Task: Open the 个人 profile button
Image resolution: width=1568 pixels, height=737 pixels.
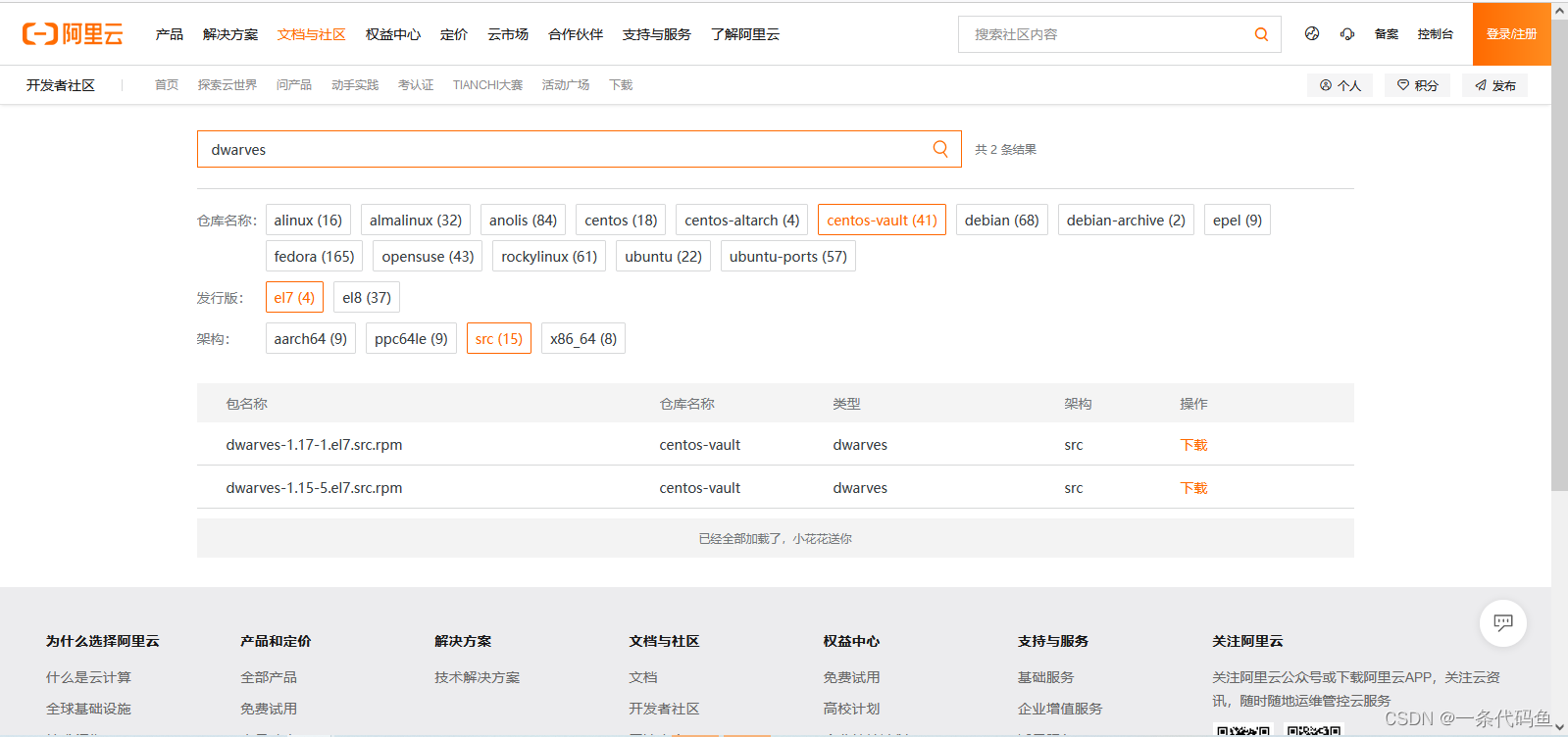Action: point(1340,85)
